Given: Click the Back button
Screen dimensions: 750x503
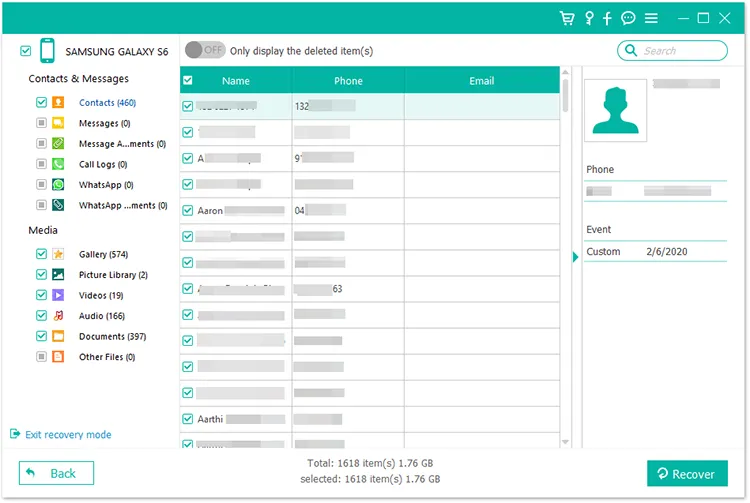Looking at the screenshot, I should tap(56, 473).
